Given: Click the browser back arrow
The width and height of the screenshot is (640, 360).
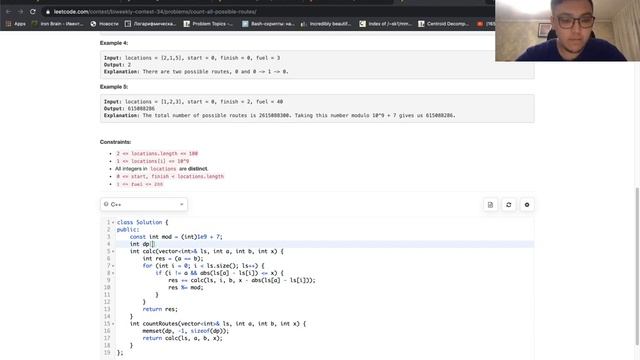Looking at the screenshot, I should click(x=8, y=12).
